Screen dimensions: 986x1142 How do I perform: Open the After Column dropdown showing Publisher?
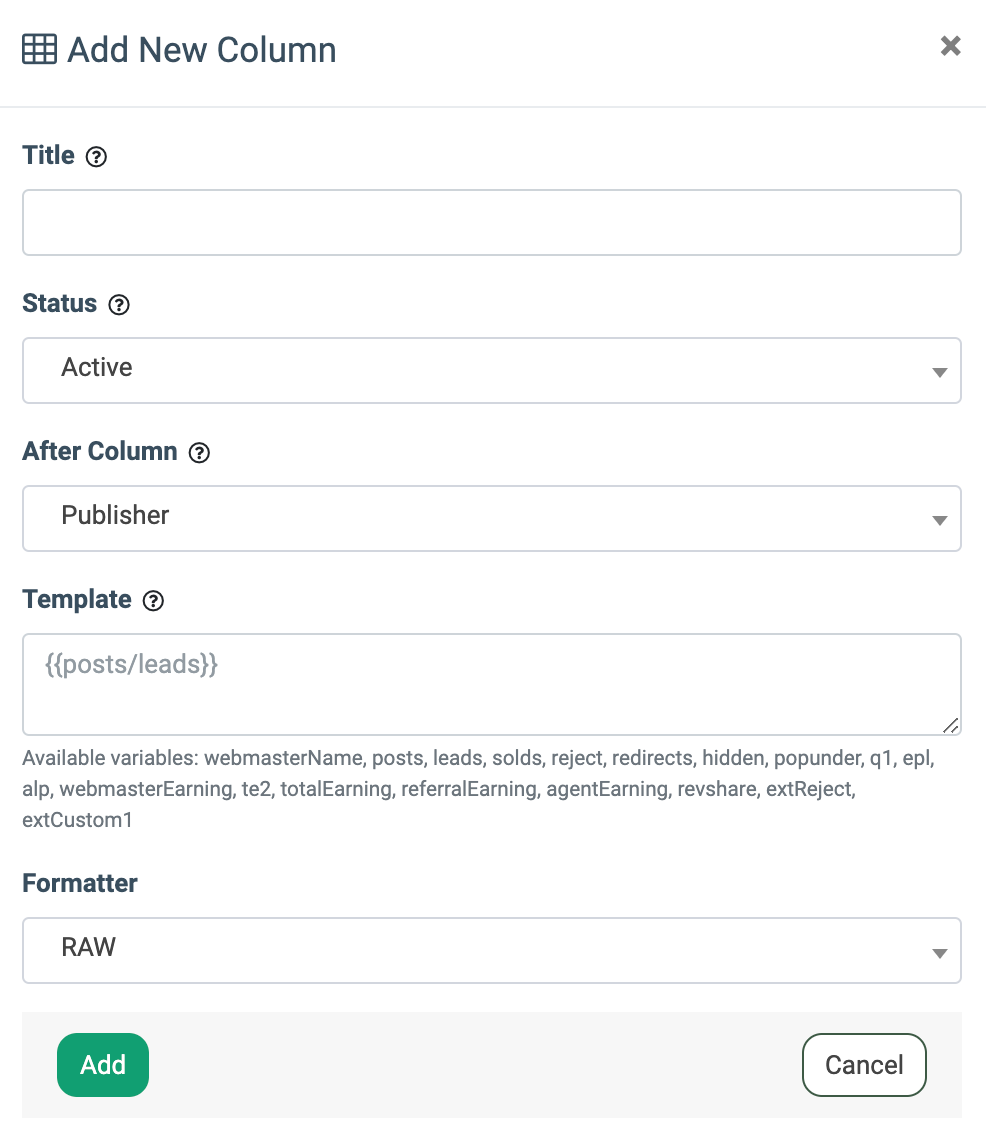pyautogui.click(x=492, y=519)
